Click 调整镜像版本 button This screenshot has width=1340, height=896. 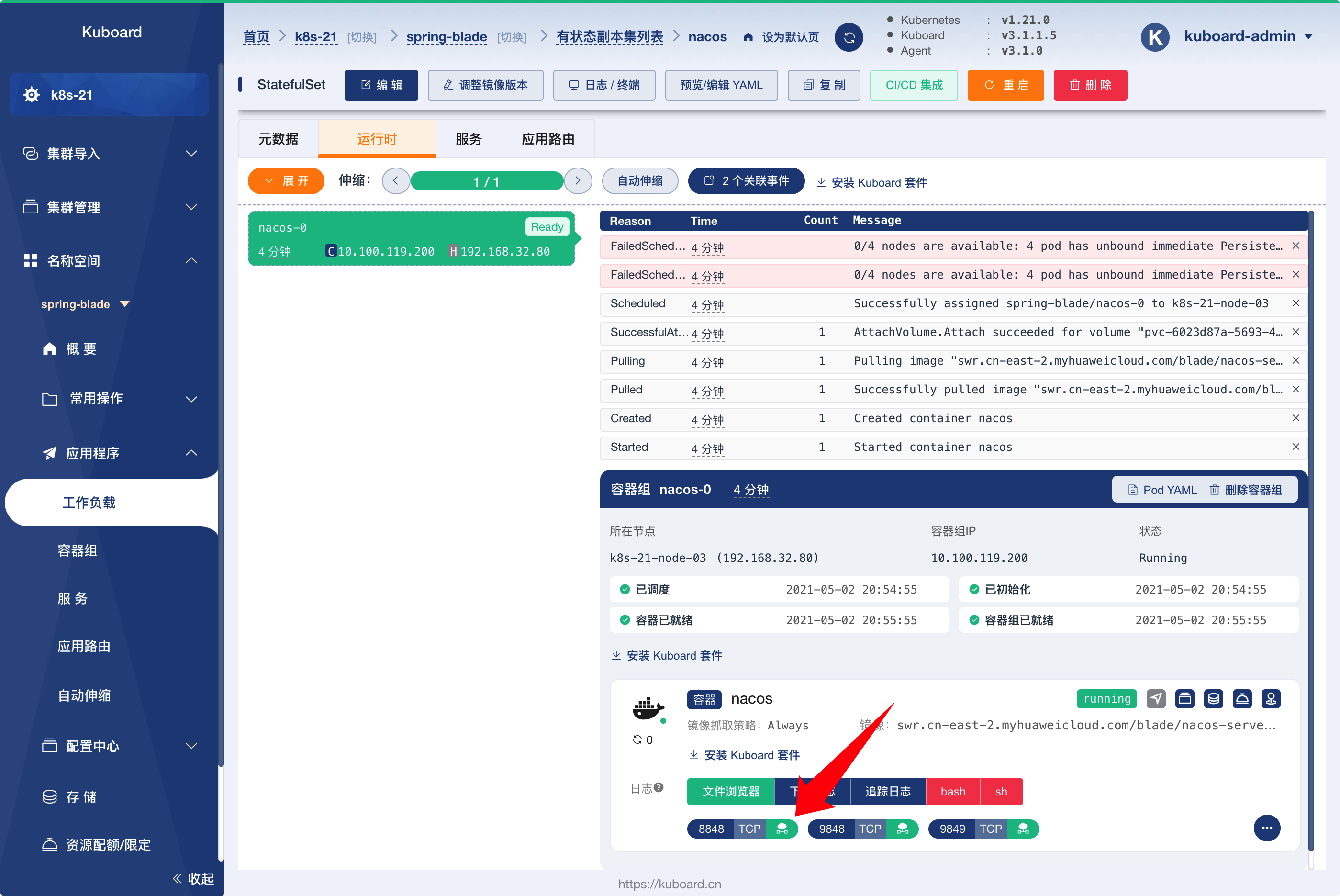coord(485,85)
